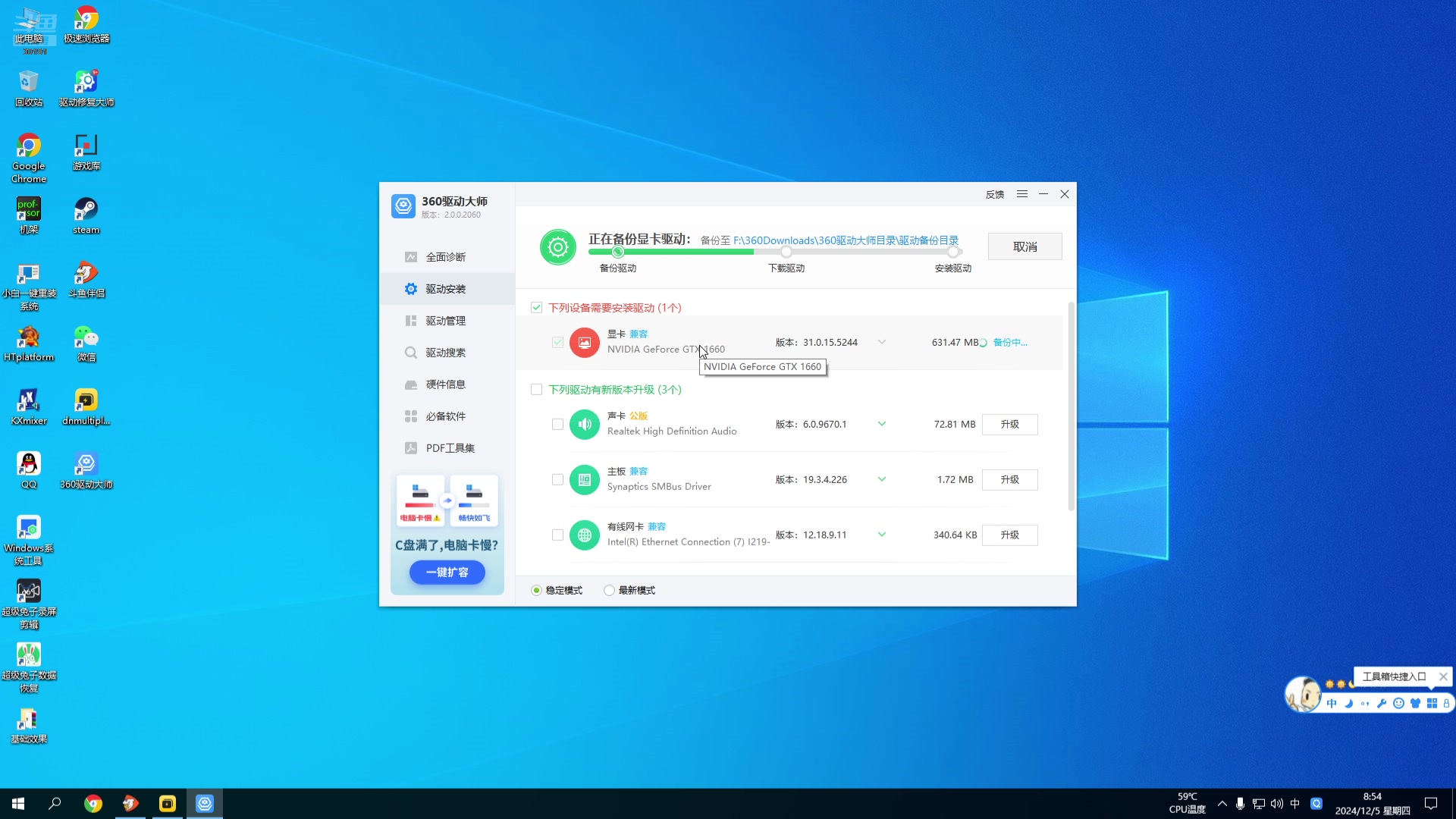Select 最新模式 radio button
This screenshot has width=1456, height=819.
[609, 590]
